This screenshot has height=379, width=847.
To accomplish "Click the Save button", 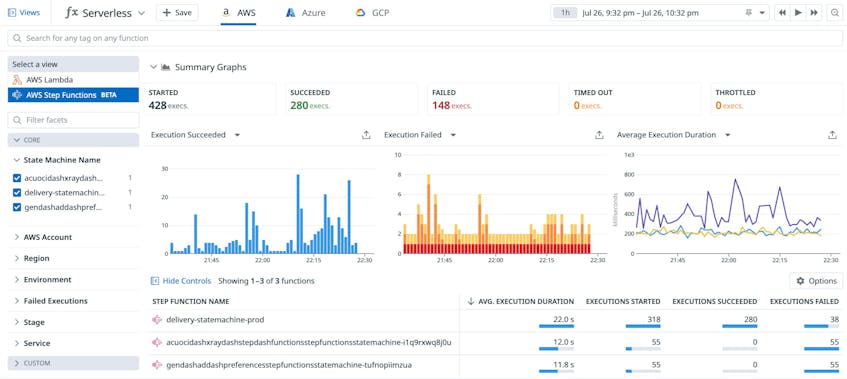I will (177, 13).
